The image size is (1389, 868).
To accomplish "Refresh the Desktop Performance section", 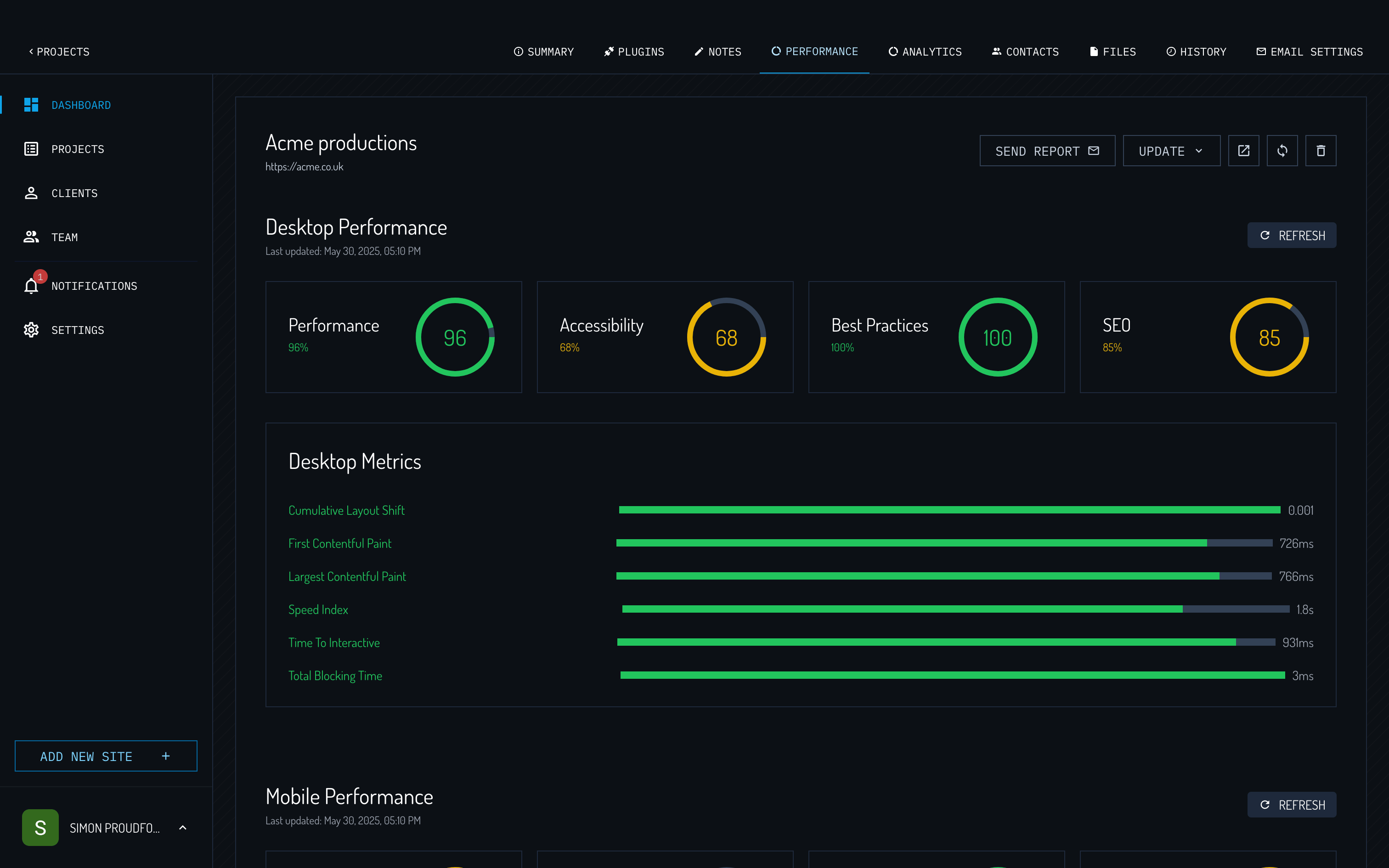I will [1292, 235].
